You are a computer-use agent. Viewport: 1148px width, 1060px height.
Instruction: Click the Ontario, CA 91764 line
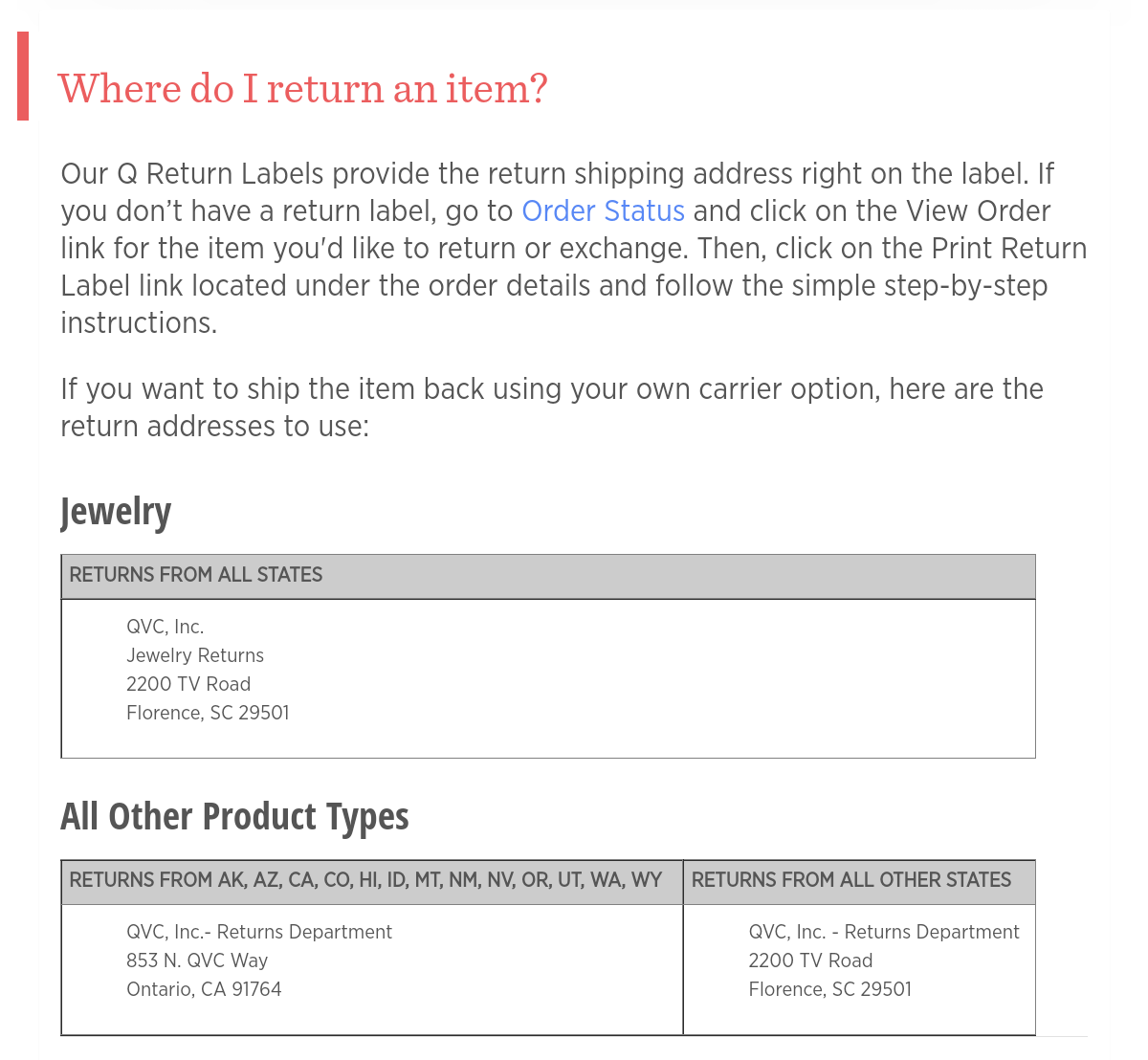tap(204, 989)
